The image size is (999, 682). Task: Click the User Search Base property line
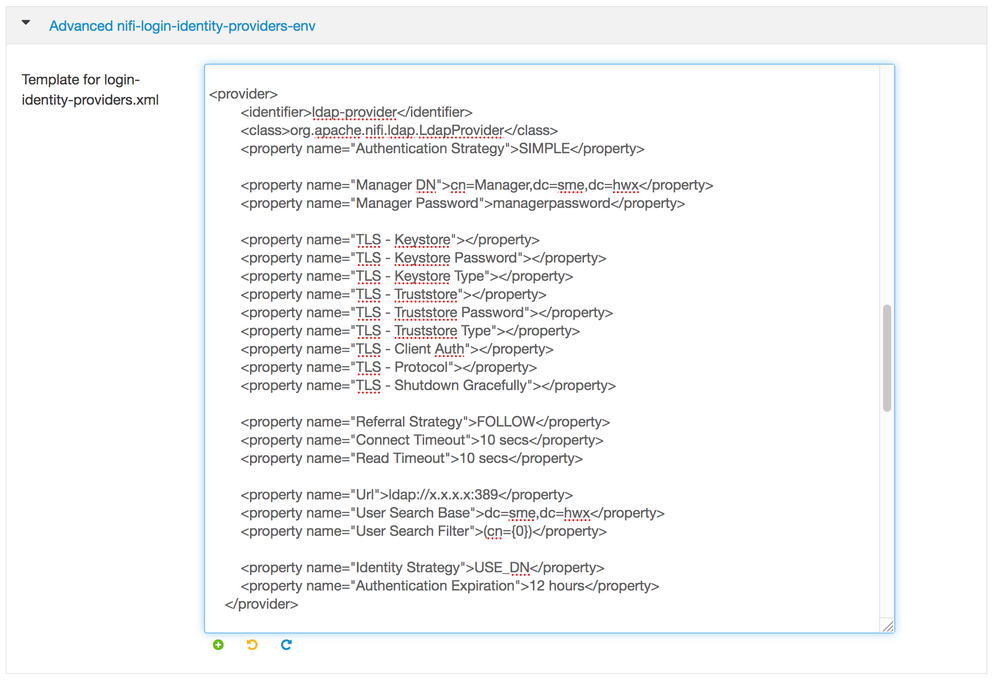452,513
